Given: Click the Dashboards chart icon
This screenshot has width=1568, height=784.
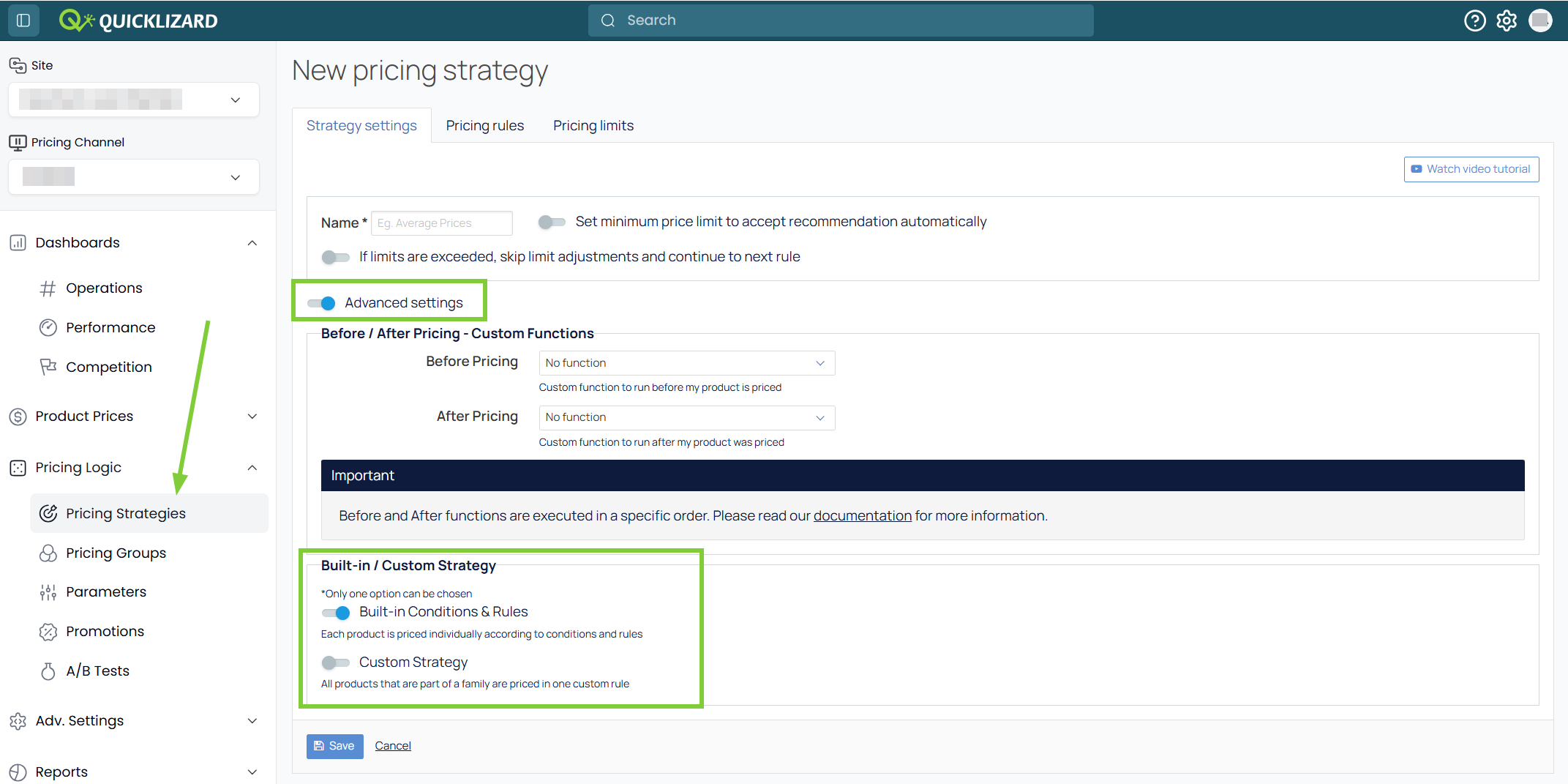Looking at the screenshot, I should coord(18,243).
